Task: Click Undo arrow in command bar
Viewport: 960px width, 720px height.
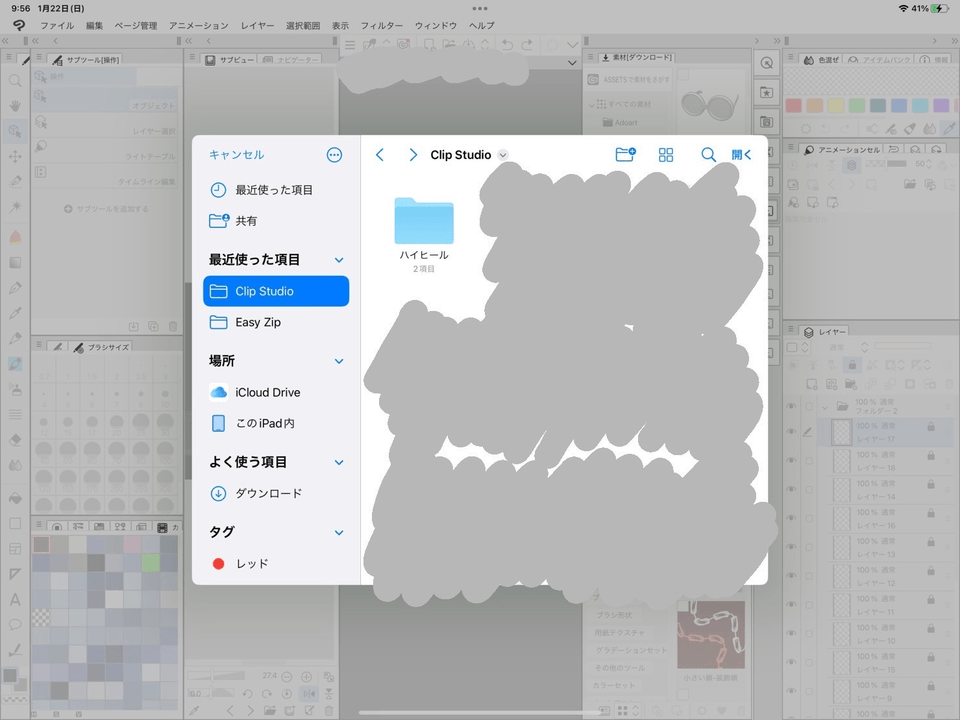Action: tap(507, 45)
